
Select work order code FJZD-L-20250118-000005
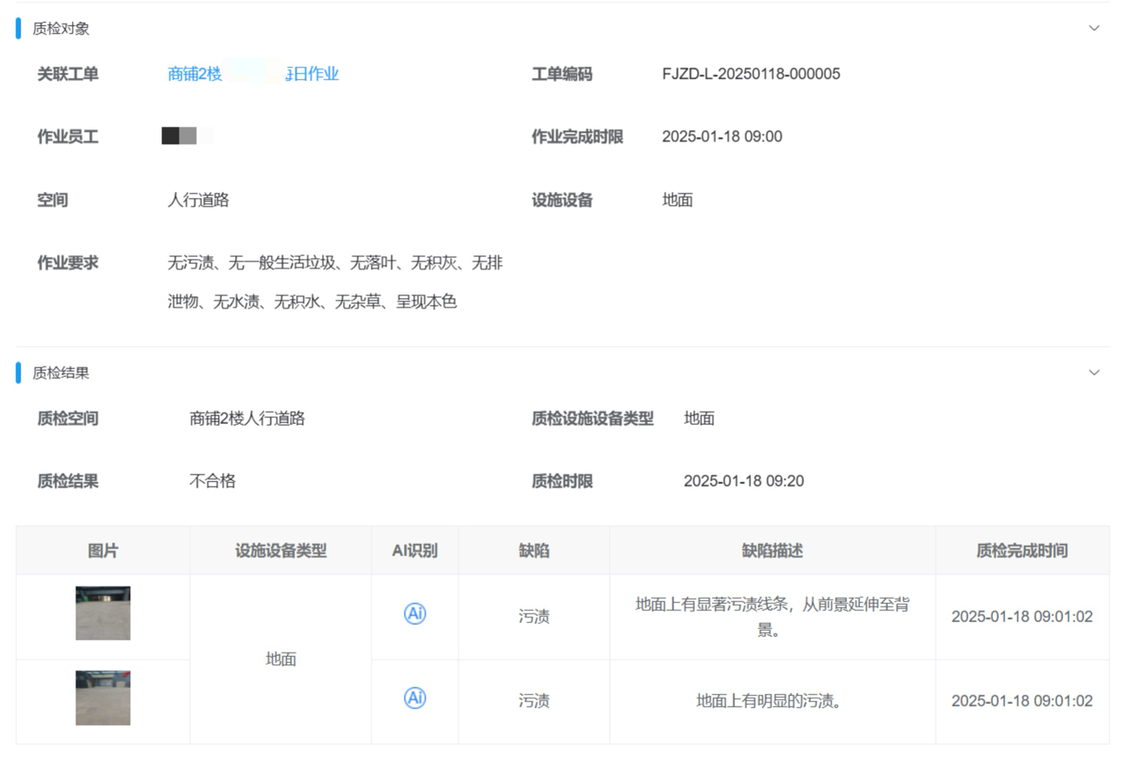point(751,74)
